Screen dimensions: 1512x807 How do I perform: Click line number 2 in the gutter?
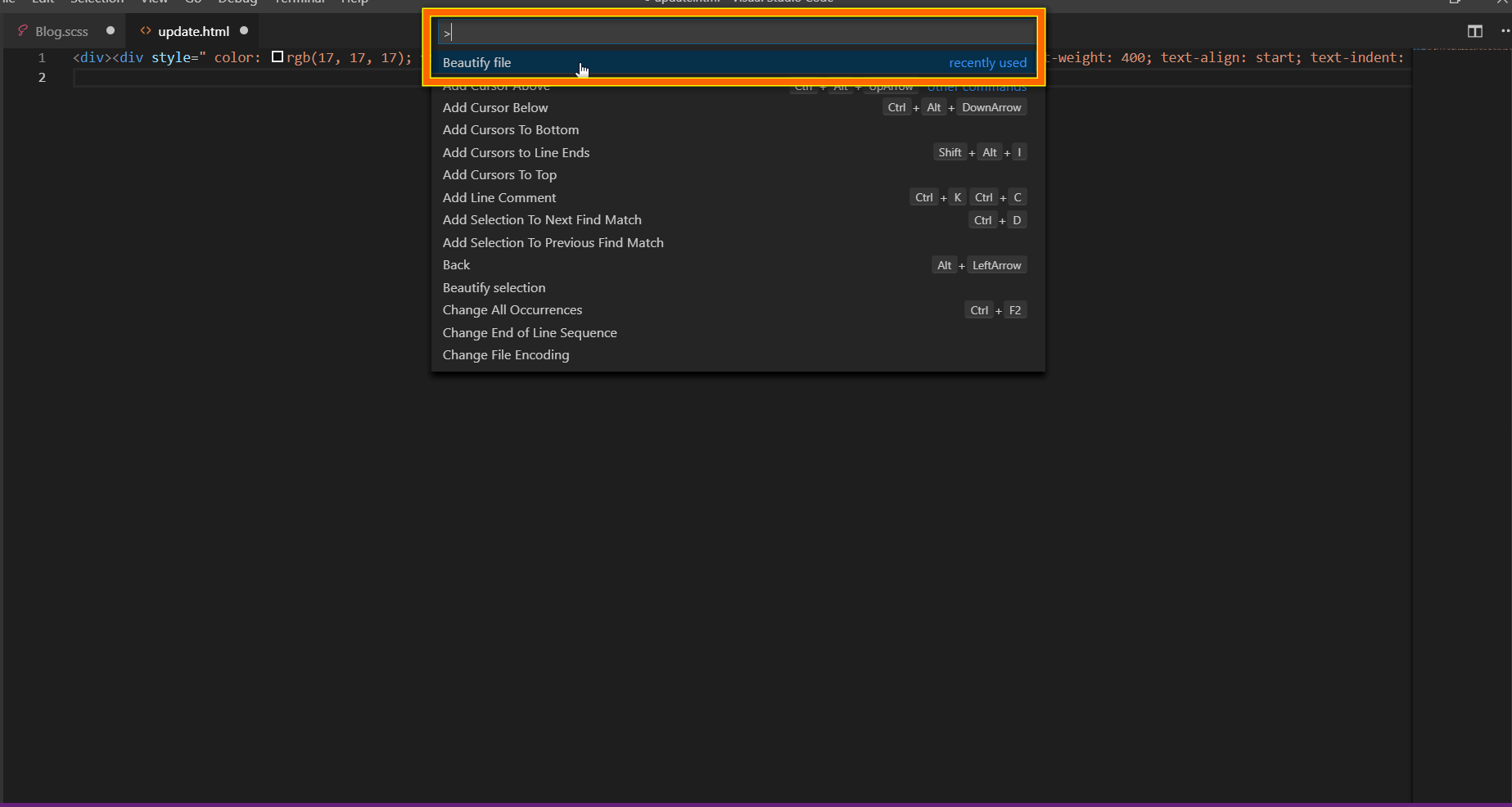pyautogui.click(x=42, y=78)
